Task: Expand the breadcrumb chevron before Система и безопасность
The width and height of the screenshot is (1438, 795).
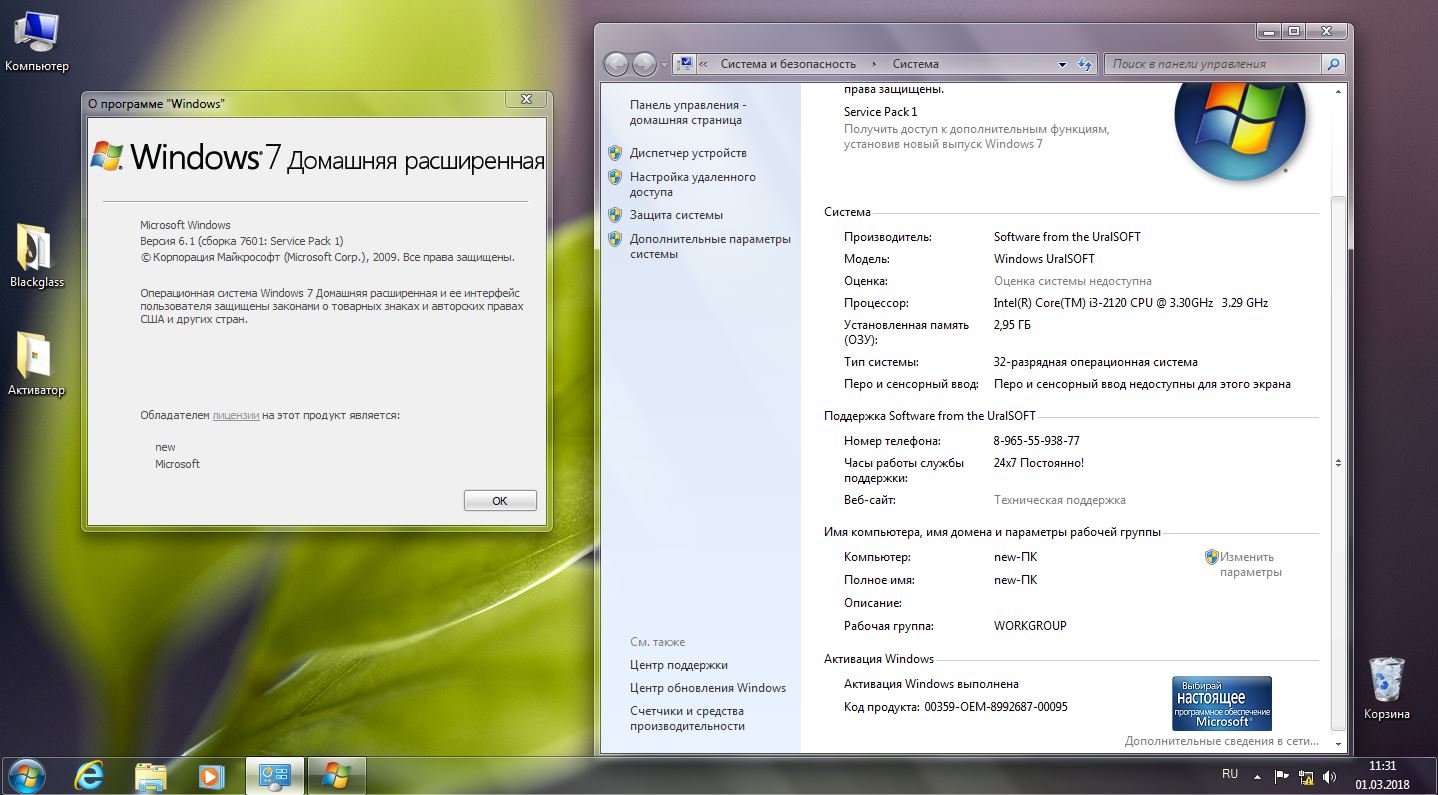Action: pos(703,64)
